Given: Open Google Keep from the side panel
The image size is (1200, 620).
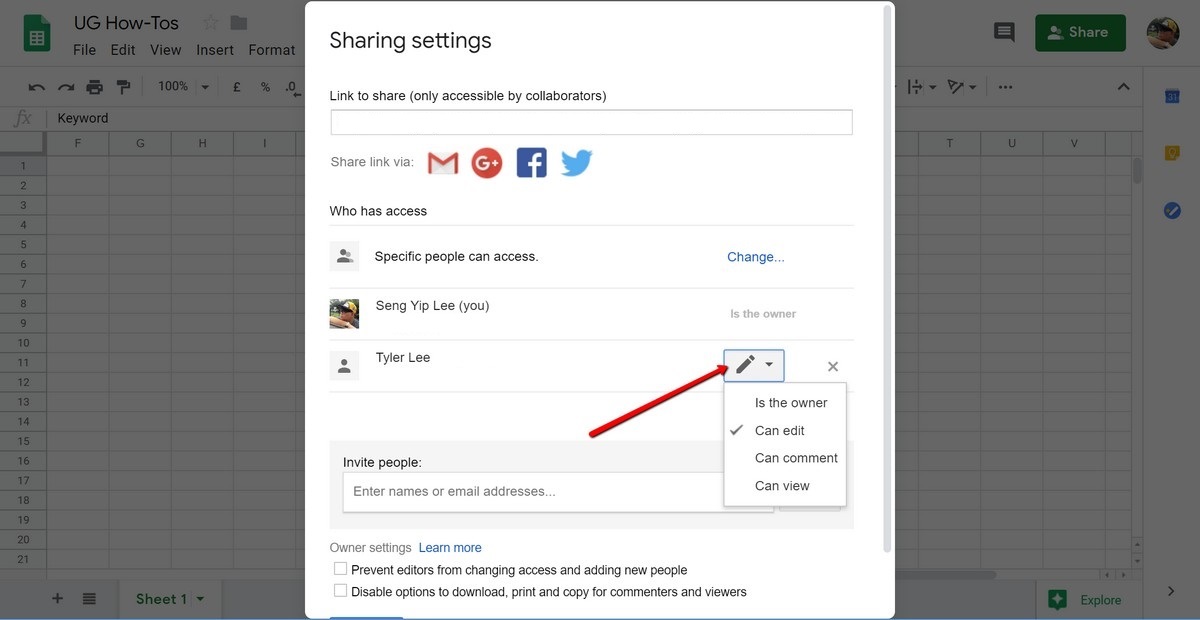Looking at the screenshot, I should coord(1171,152).
